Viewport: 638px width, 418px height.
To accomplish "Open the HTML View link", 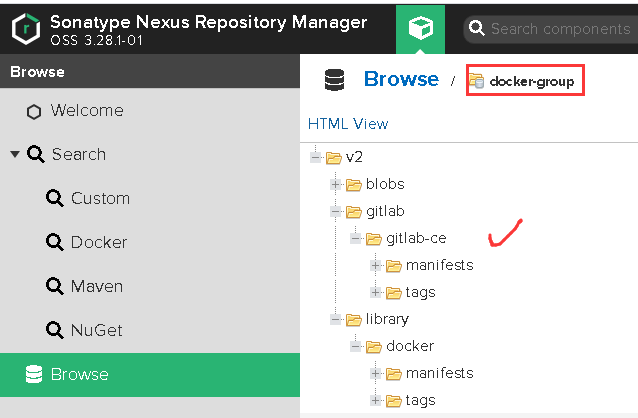I will 348,124.
